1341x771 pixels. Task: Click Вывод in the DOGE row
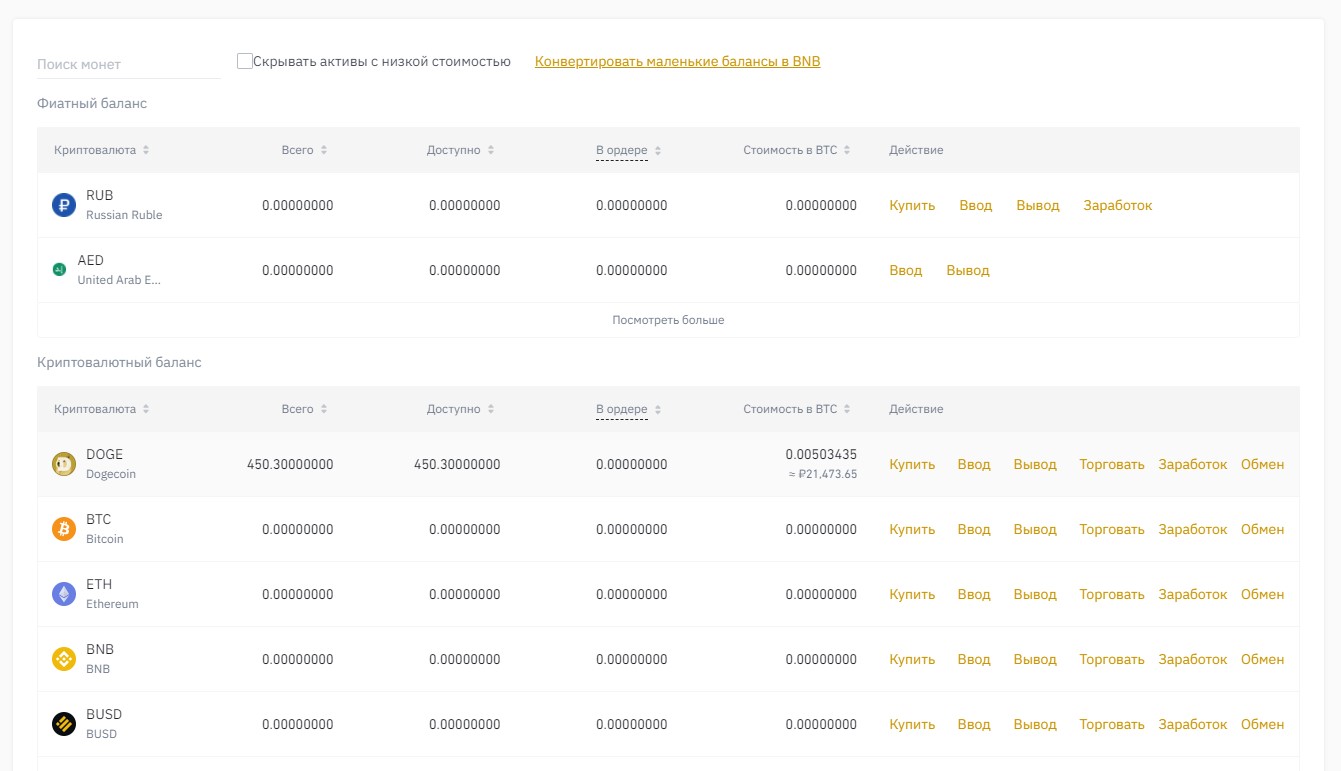(x=1035, y=464)
